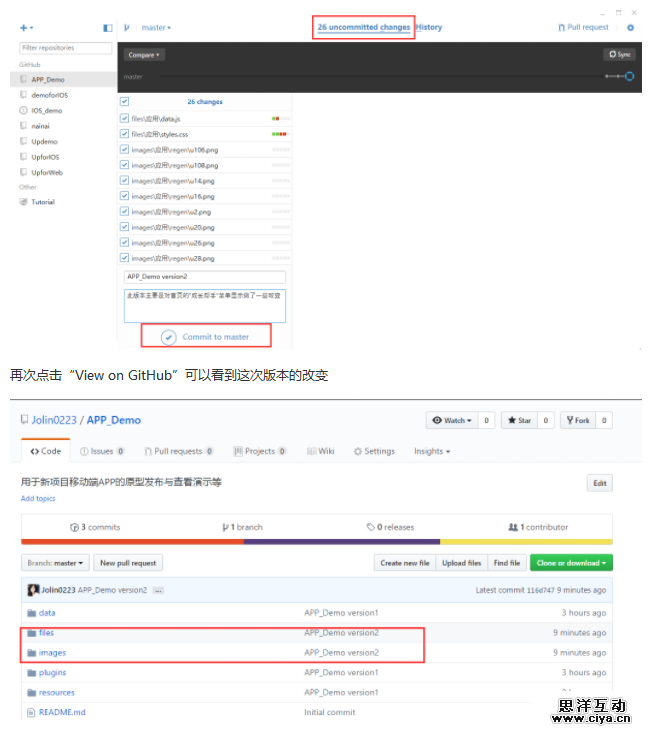Open the Branch: master dropdown

tap(55, 563)
